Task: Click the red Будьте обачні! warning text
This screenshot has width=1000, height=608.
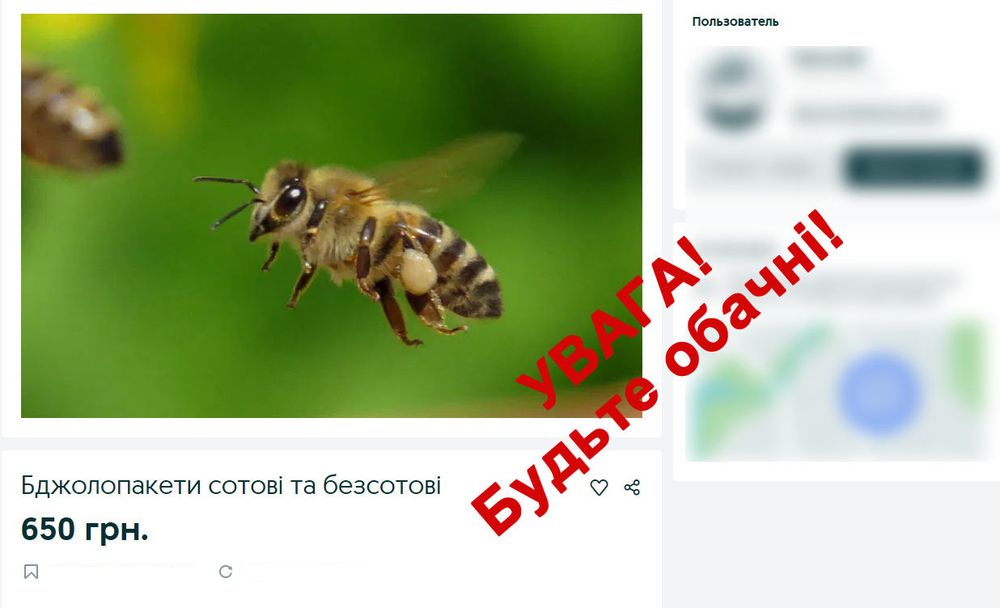Action: [x=657, y=372]
